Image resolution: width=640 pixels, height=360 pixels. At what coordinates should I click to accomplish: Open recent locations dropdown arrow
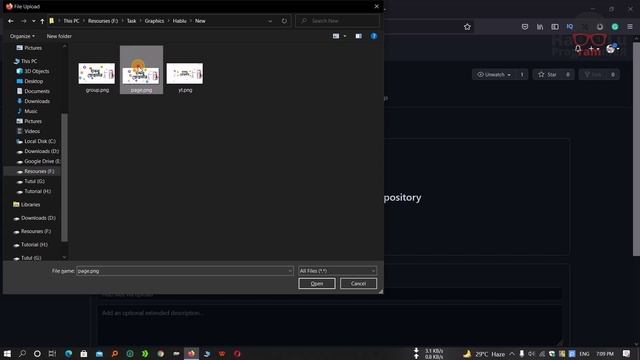point(33,21)
